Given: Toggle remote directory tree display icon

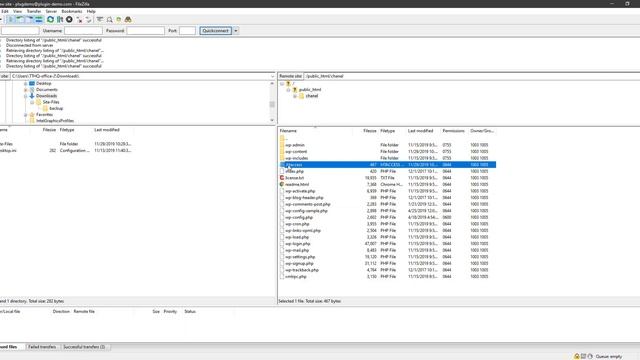Looking at the screenshot, I should [29, 19].
